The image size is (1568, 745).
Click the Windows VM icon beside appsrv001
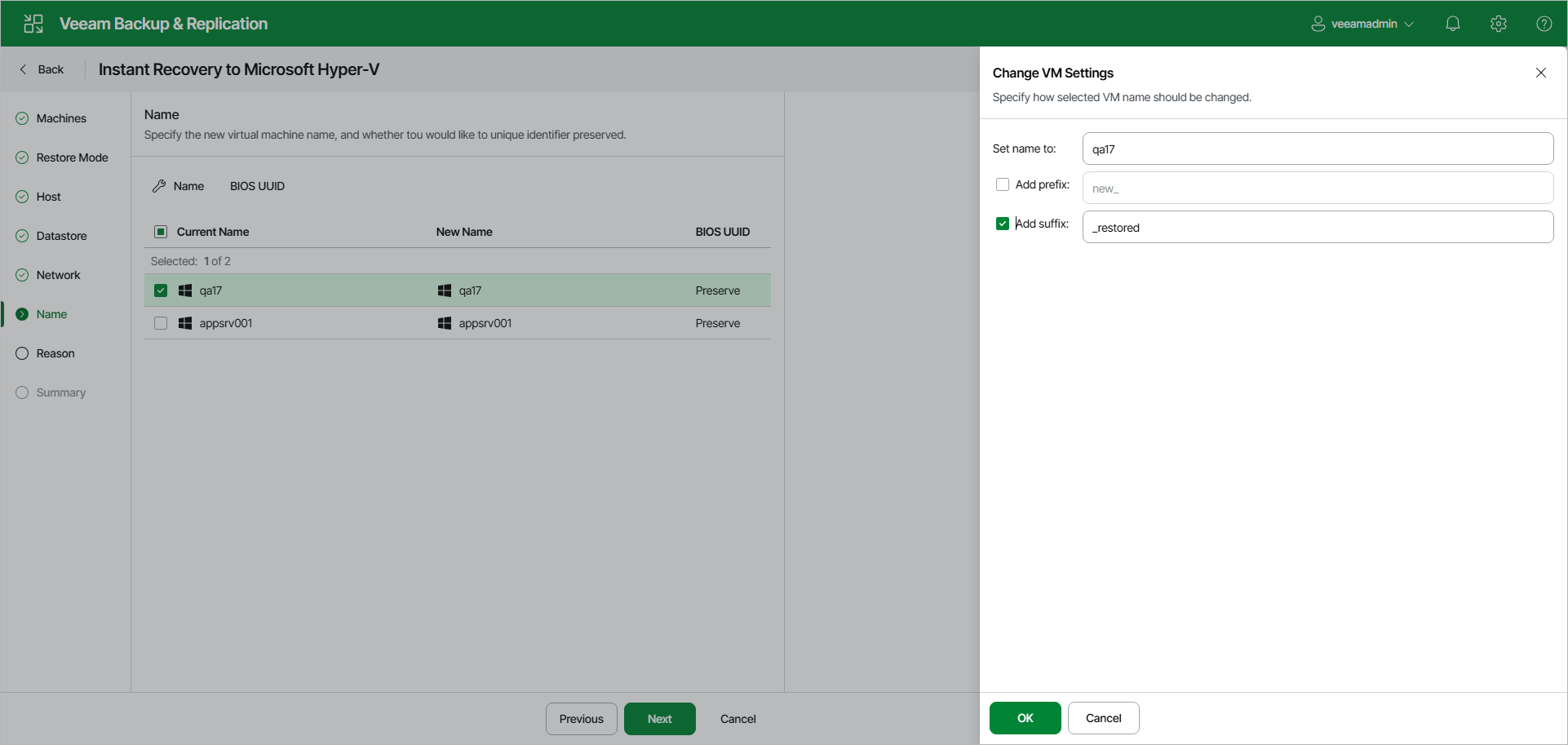click(184, 322)
